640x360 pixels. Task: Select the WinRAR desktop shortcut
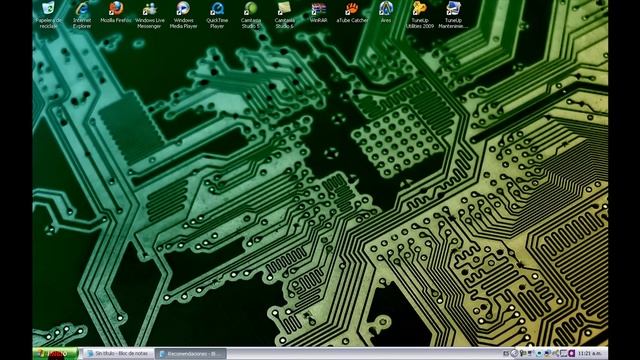pyautogui.click(x=318, y=12)
